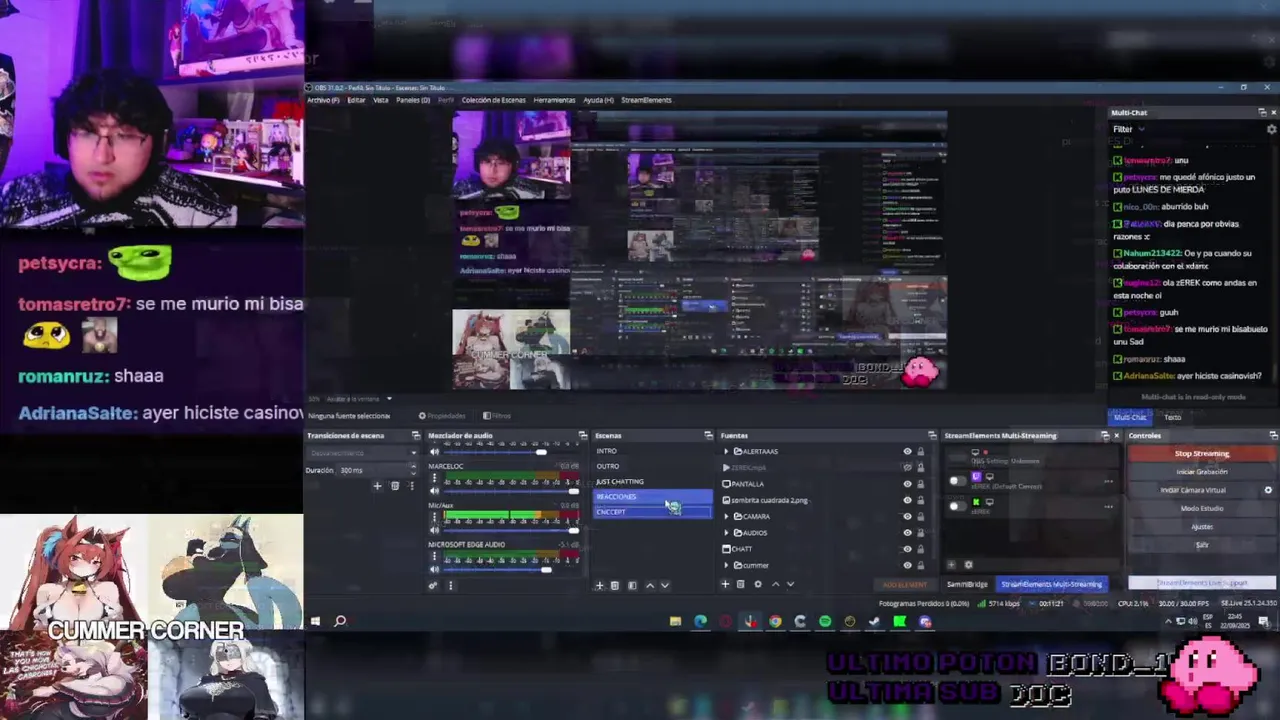Screen dimensions: 1280x720
Task: Open the Colección de Escenas menu
Action: 493,100
